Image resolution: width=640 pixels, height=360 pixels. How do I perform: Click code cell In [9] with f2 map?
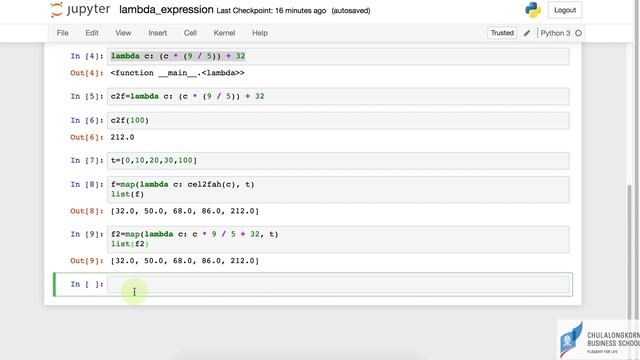(338, 239)
